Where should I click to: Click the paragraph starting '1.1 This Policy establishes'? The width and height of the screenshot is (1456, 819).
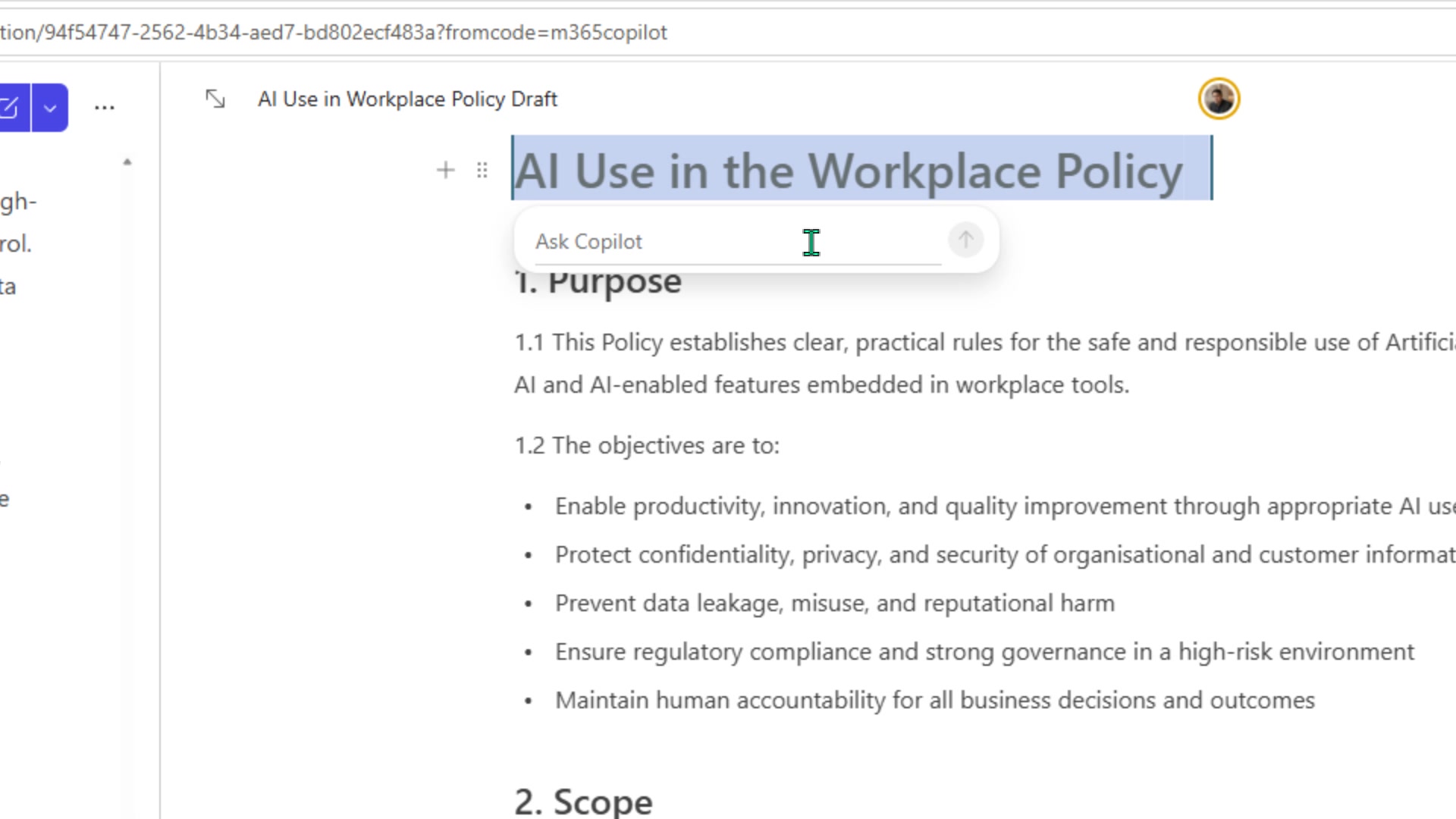pos(984,343)
